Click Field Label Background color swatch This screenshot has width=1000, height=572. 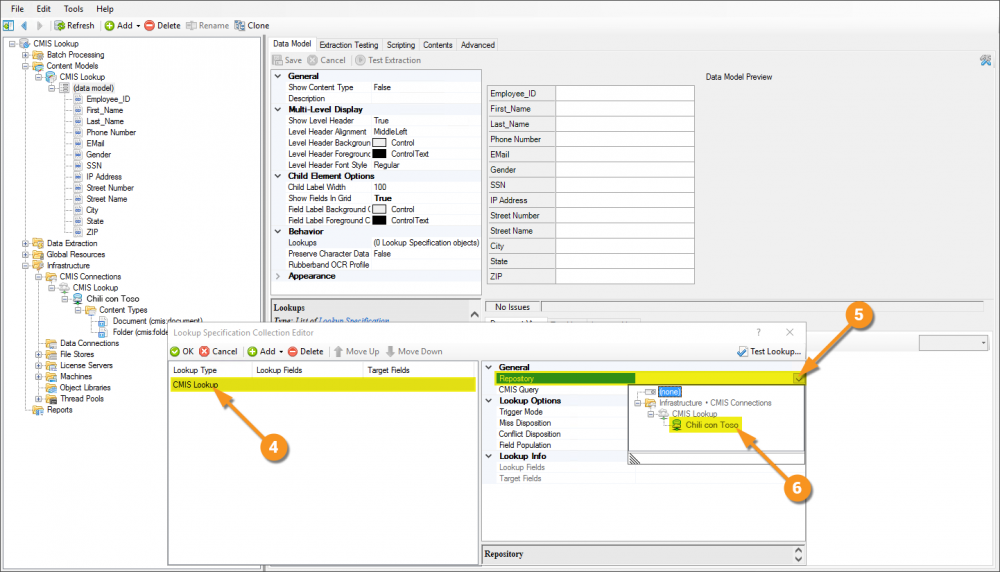point(379,209)
